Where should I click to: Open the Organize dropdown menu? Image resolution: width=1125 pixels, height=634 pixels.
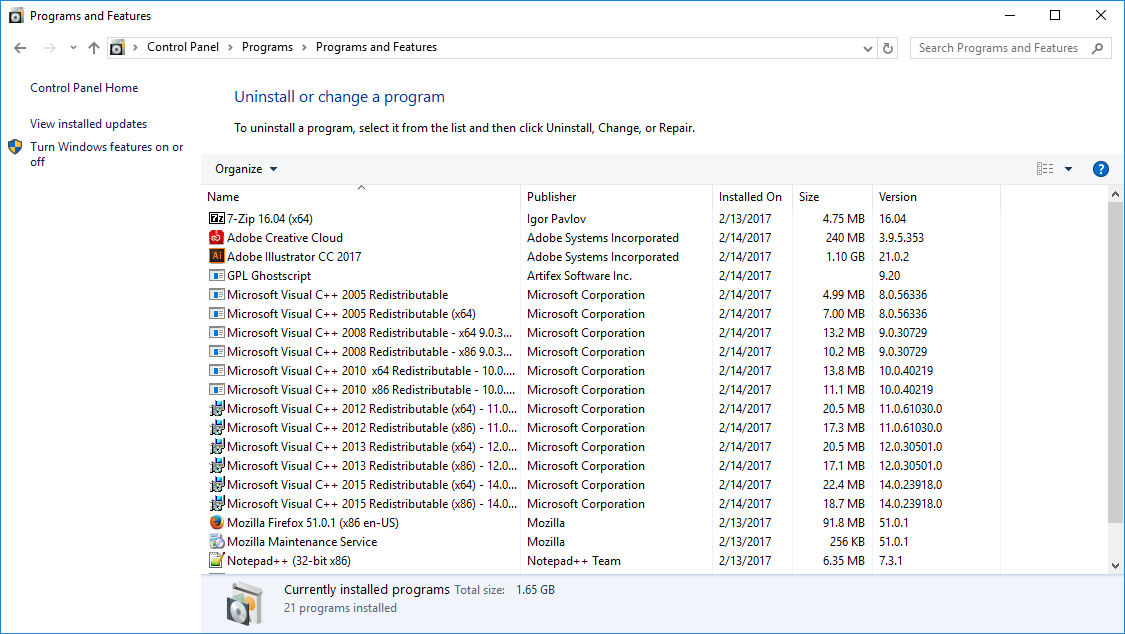tap(246, 169)
